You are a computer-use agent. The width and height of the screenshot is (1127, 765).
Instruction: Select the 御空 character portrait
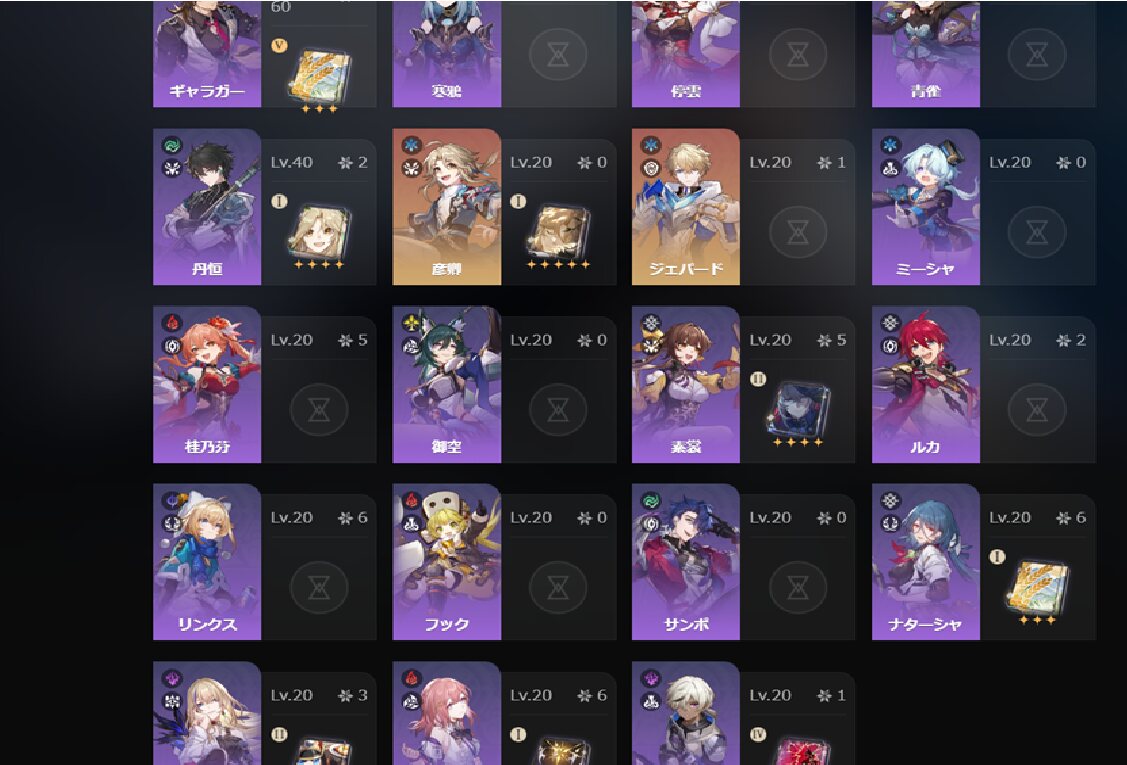click(446, 385)
